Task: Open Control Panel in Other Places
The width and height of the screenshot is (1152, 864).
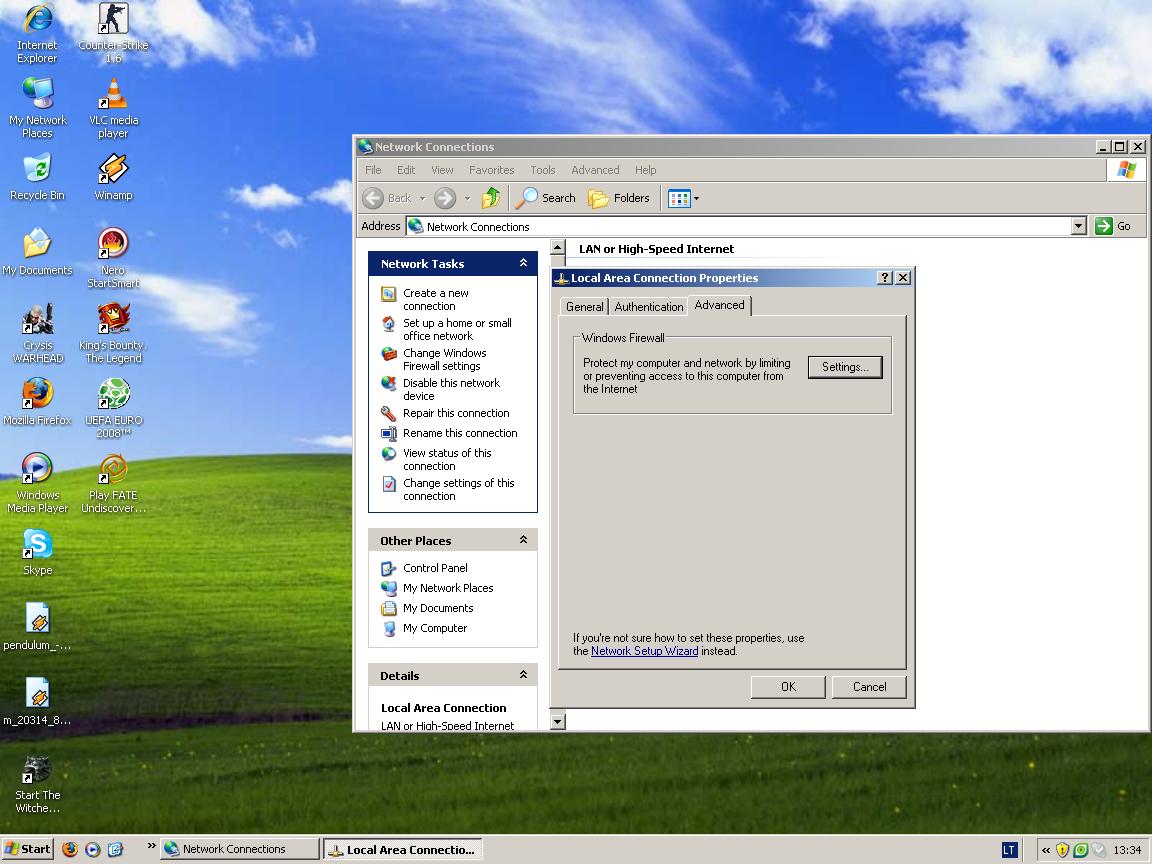Action: click(435, 568)
